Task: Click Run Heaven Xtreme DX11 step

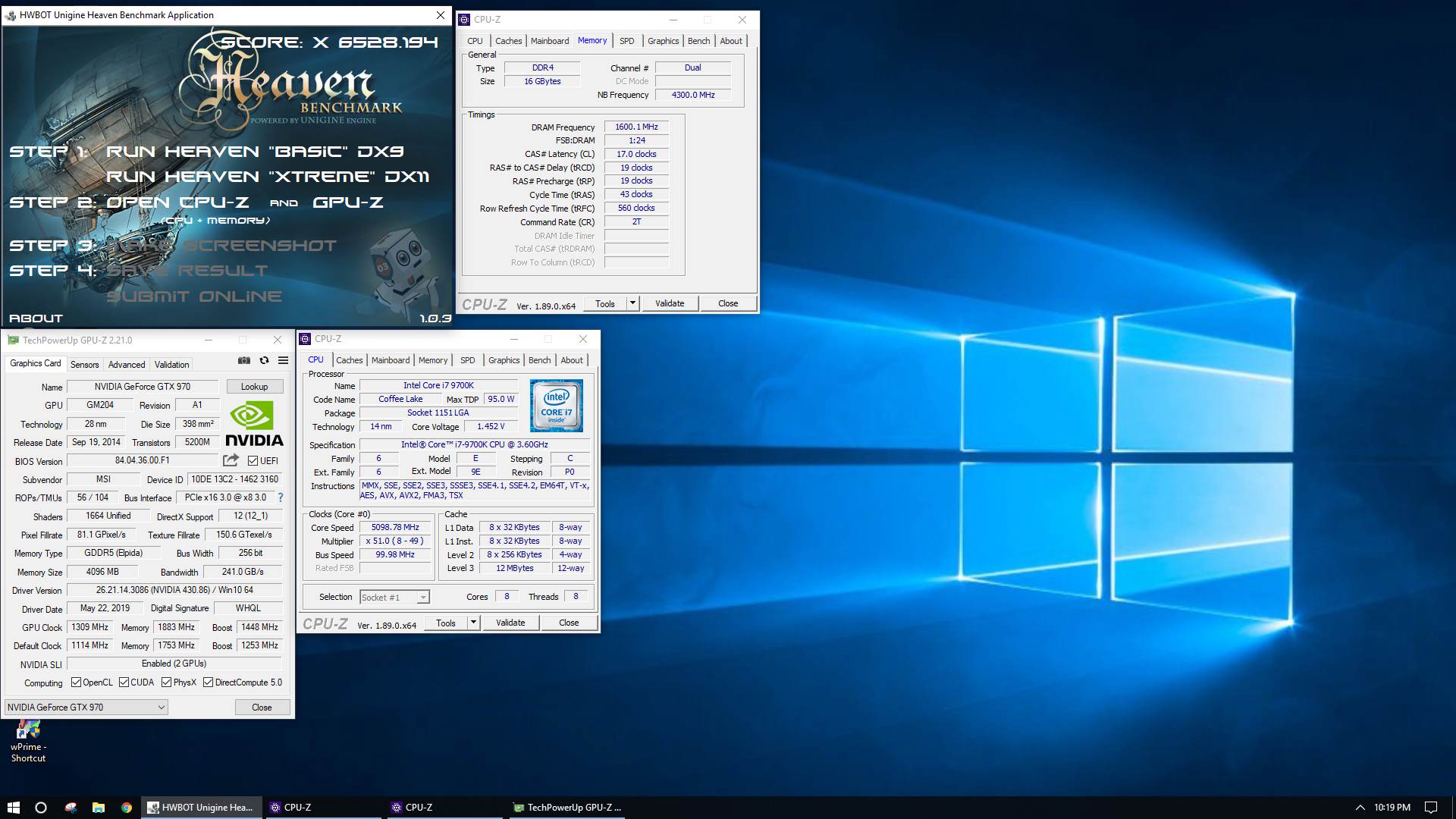Action: [268, 177]
